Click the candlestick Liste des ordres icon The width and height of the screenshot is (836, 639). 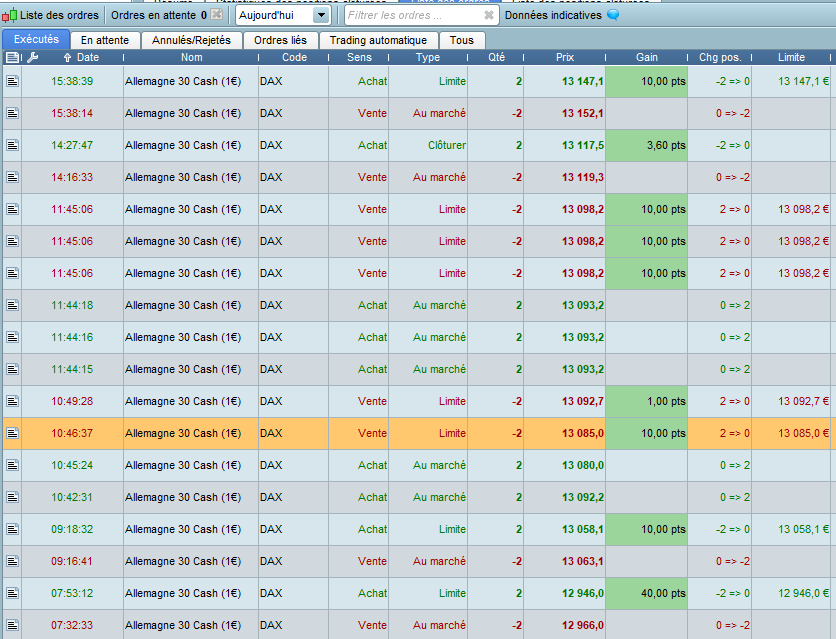(9, 15)
